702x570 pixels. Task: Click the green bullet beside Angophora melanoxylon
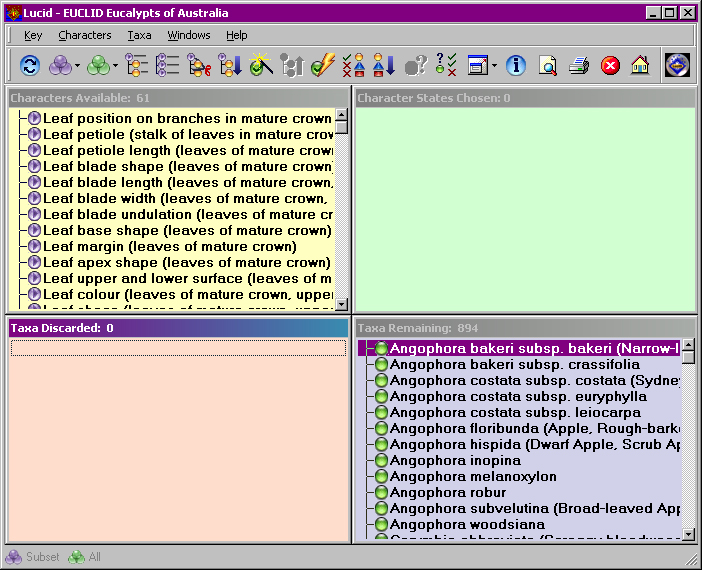point(381,476)
